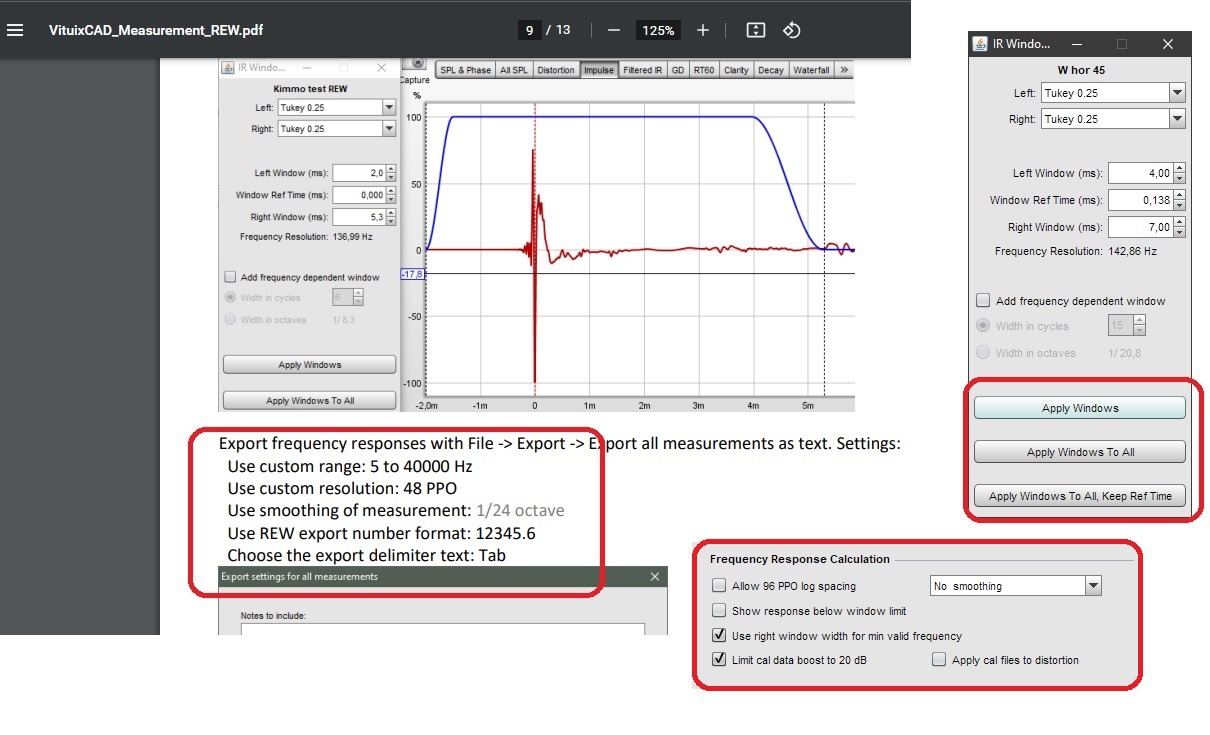Switch to the Distortion tab
The image size is (1210, 735).
pos(556,70)
